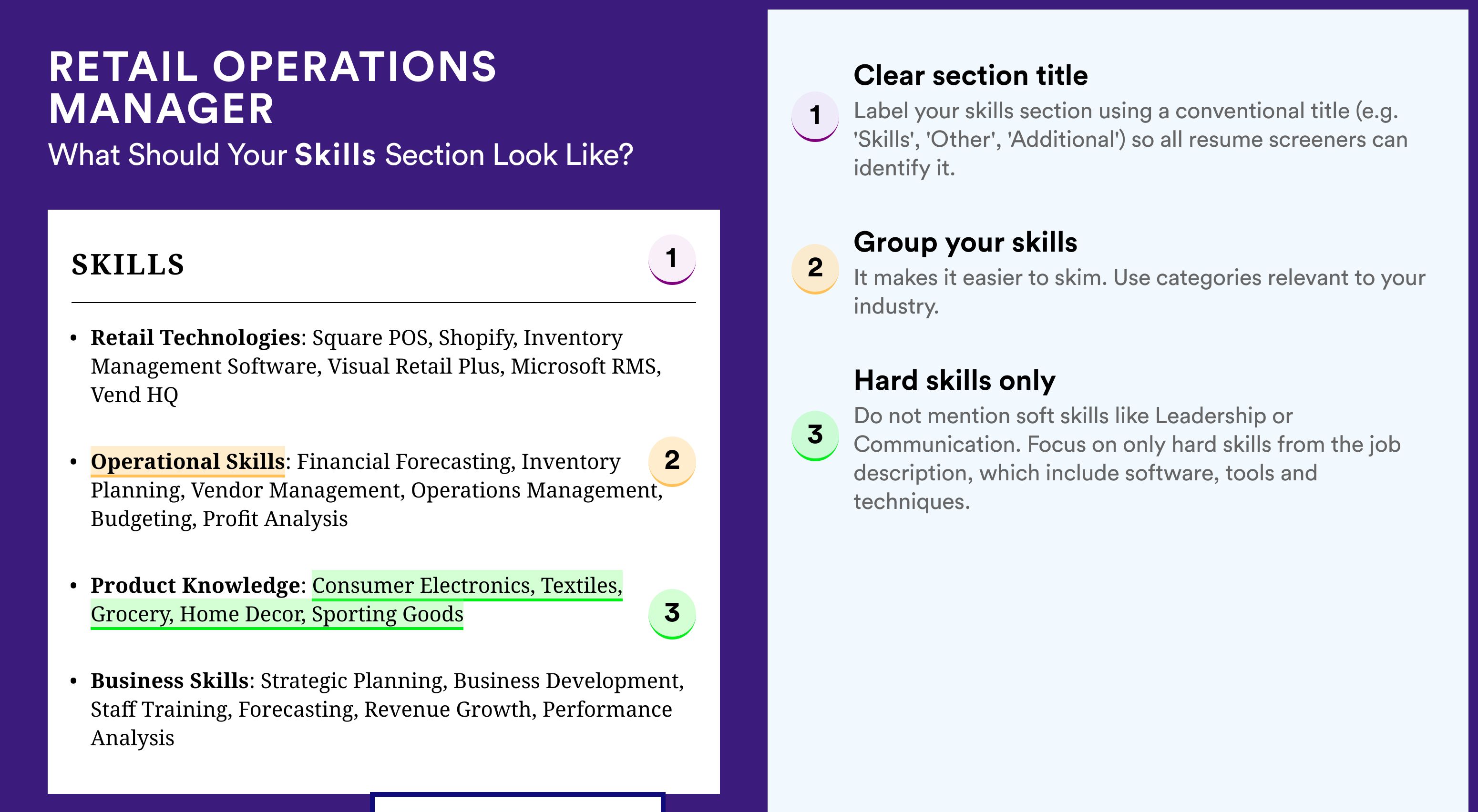Click the Clear section title heading
This screenshot has height=812, width=1478.
pyautogui.click(x=970, y=75)
